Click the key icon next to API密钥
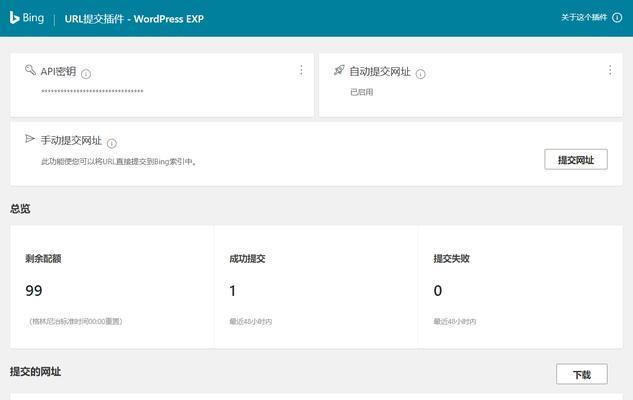This screenshot has width=633, height=400. point(30,70)
